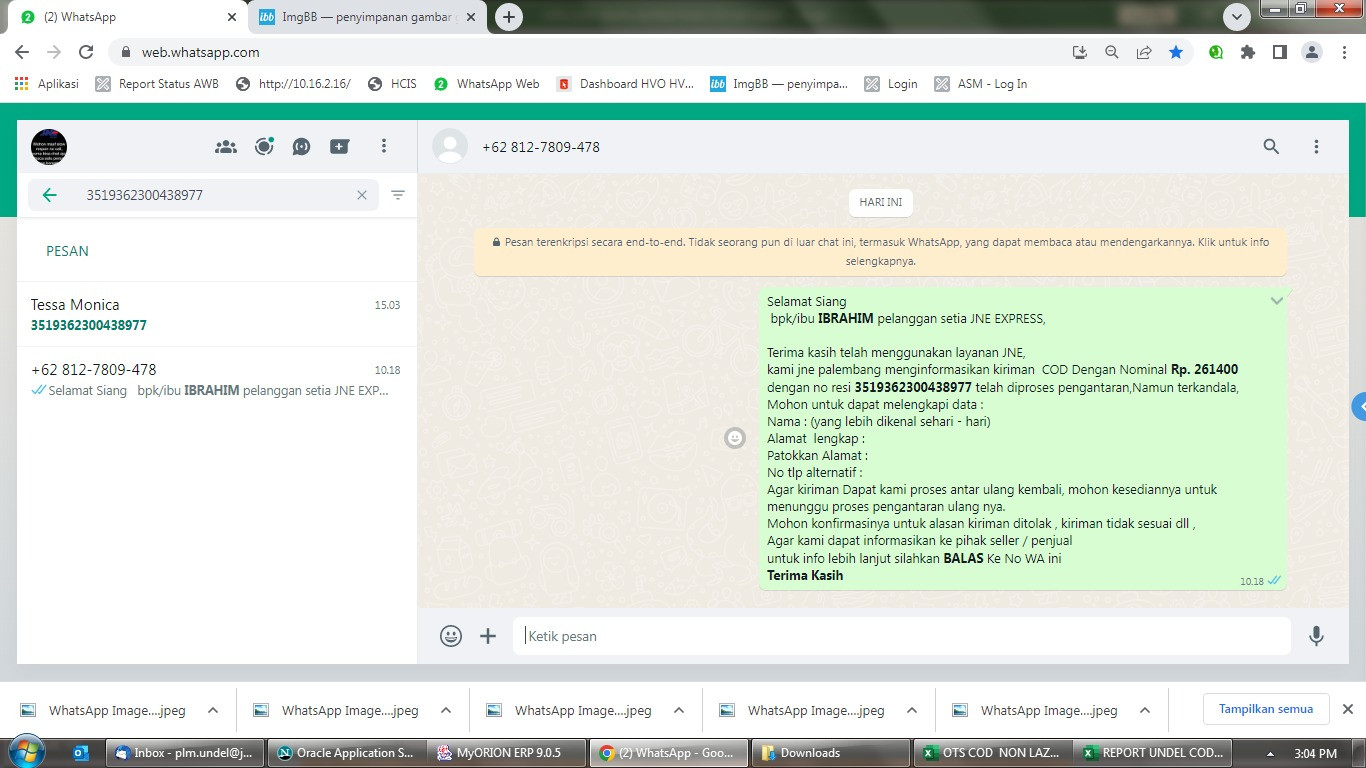Open Tessa Monica search result

click(x=216, y=315)
